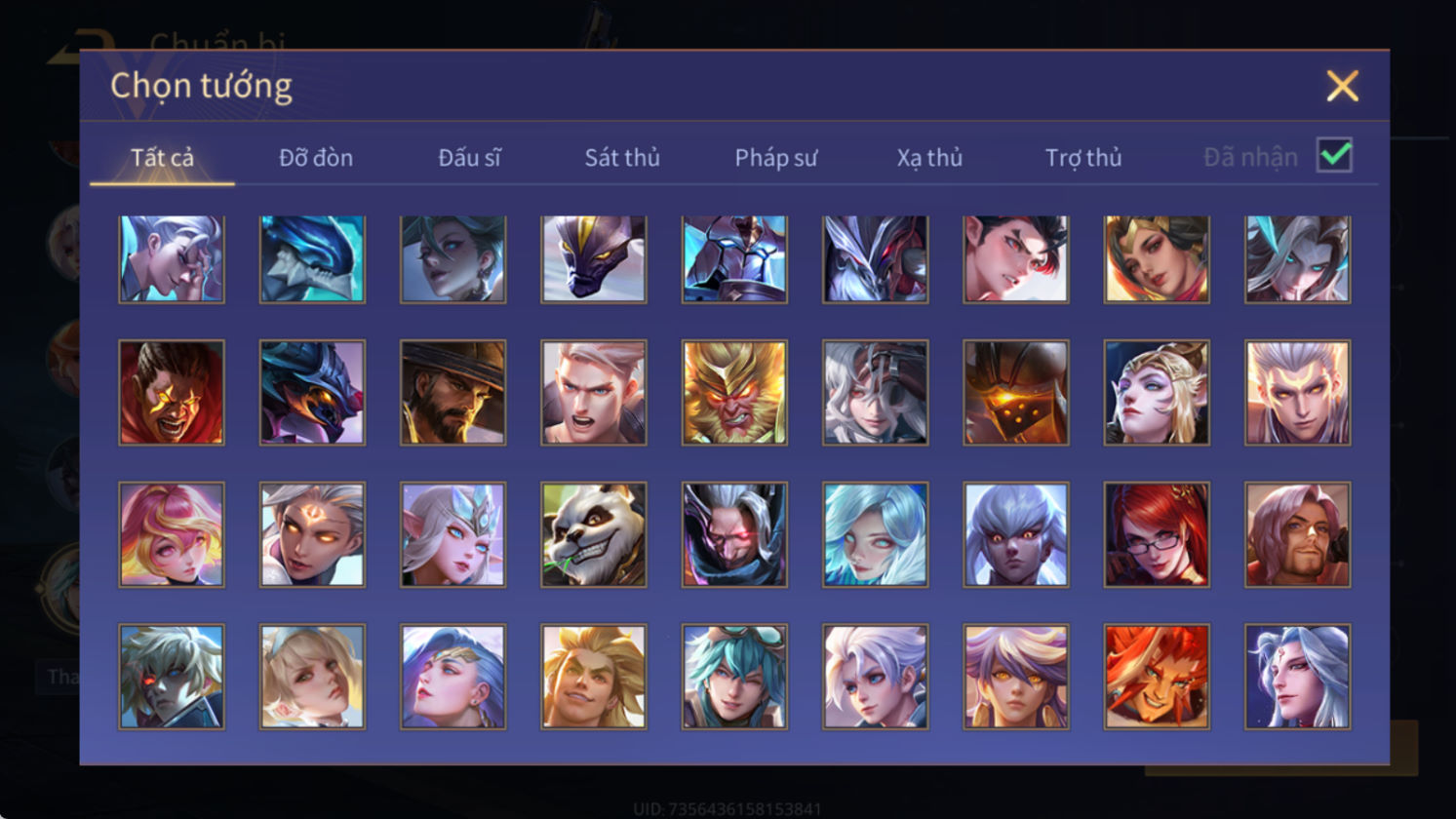Go to the Trợ thủ tab
1456x819 pixels.
point(1083,158)
